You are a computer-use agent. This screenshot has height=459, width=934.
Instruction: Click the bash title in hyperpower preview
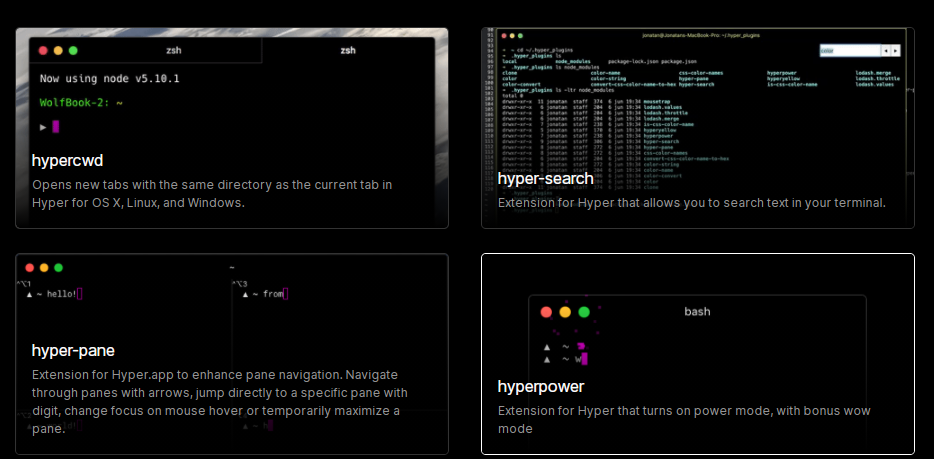tap(697, 312)
